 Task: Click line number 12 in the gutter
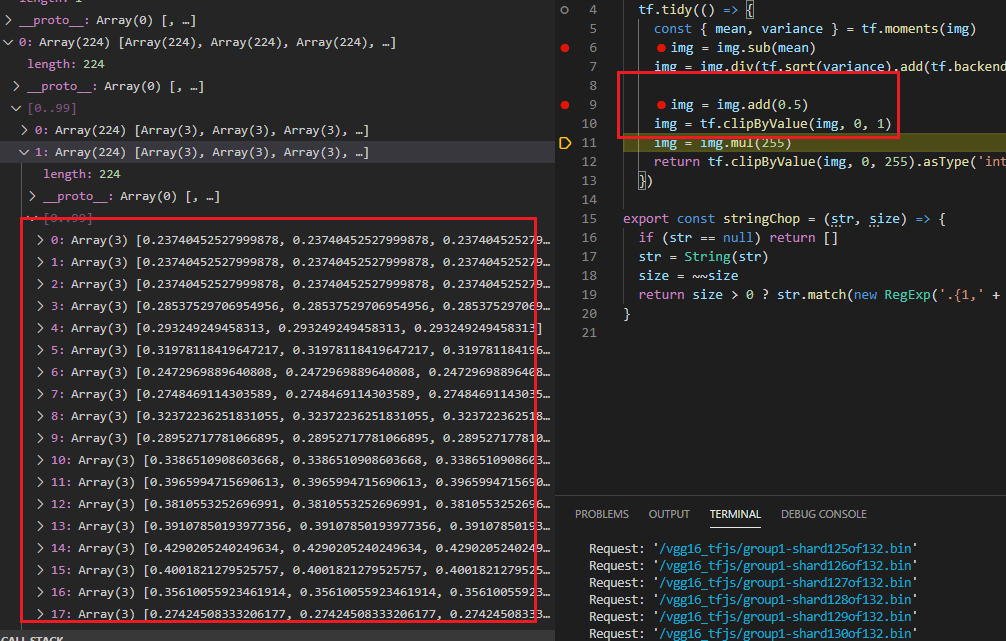[589, 162]
